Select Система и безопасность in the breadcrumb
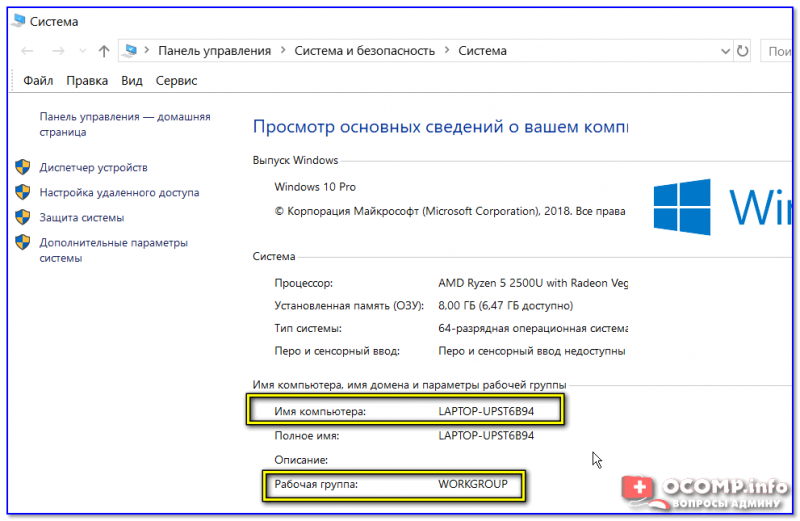The width and height of the screenshot is (800, 521). point(365,51)
